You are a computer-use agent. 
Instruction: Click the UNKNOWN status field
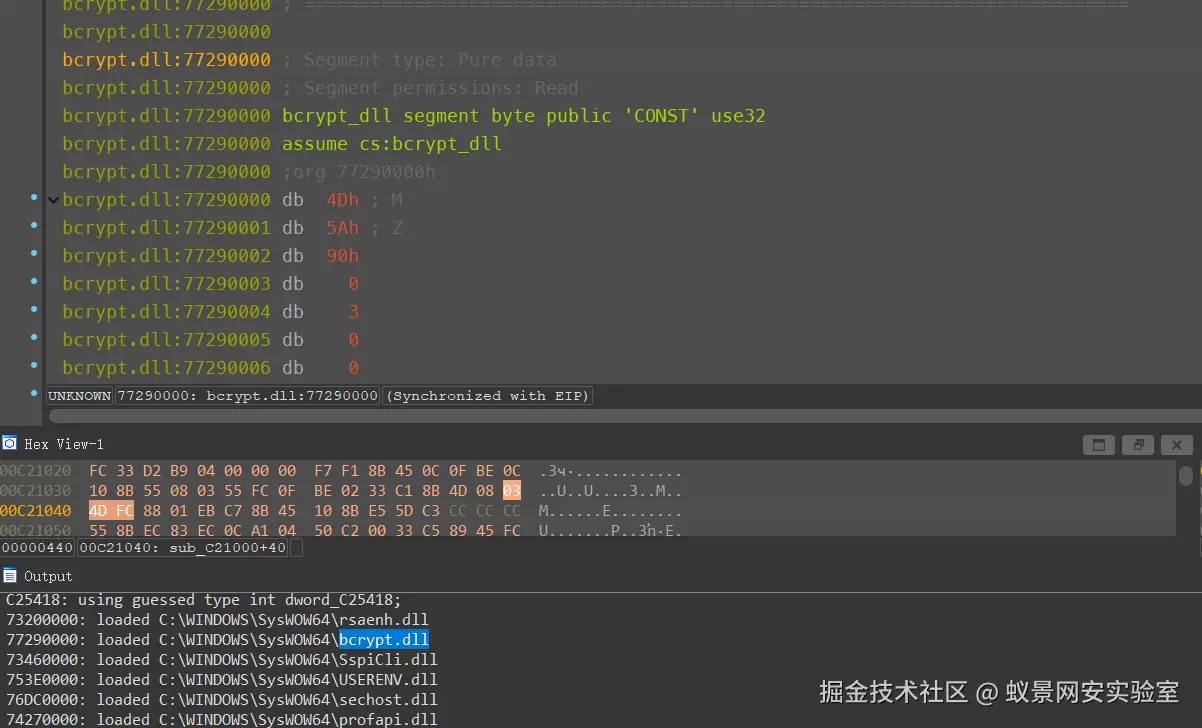(x=80, y=396)
